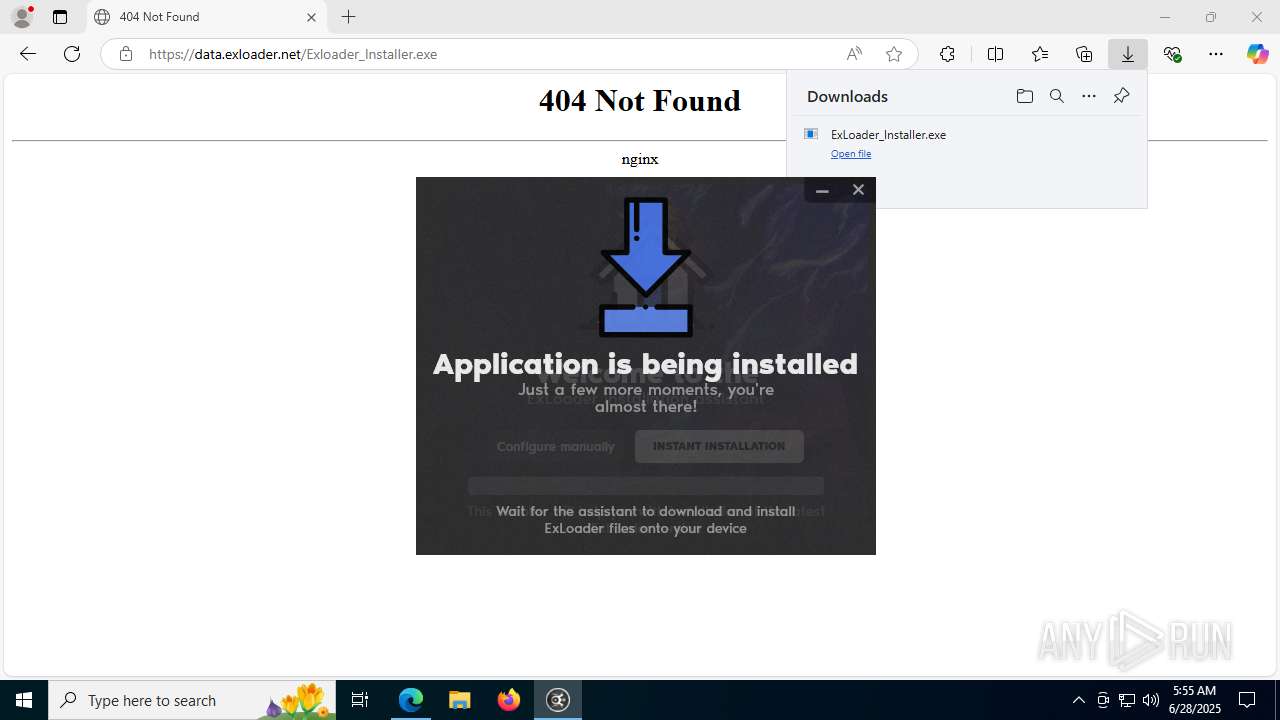
Task: Open notification center icon
Action: [x=1248, y=700]
